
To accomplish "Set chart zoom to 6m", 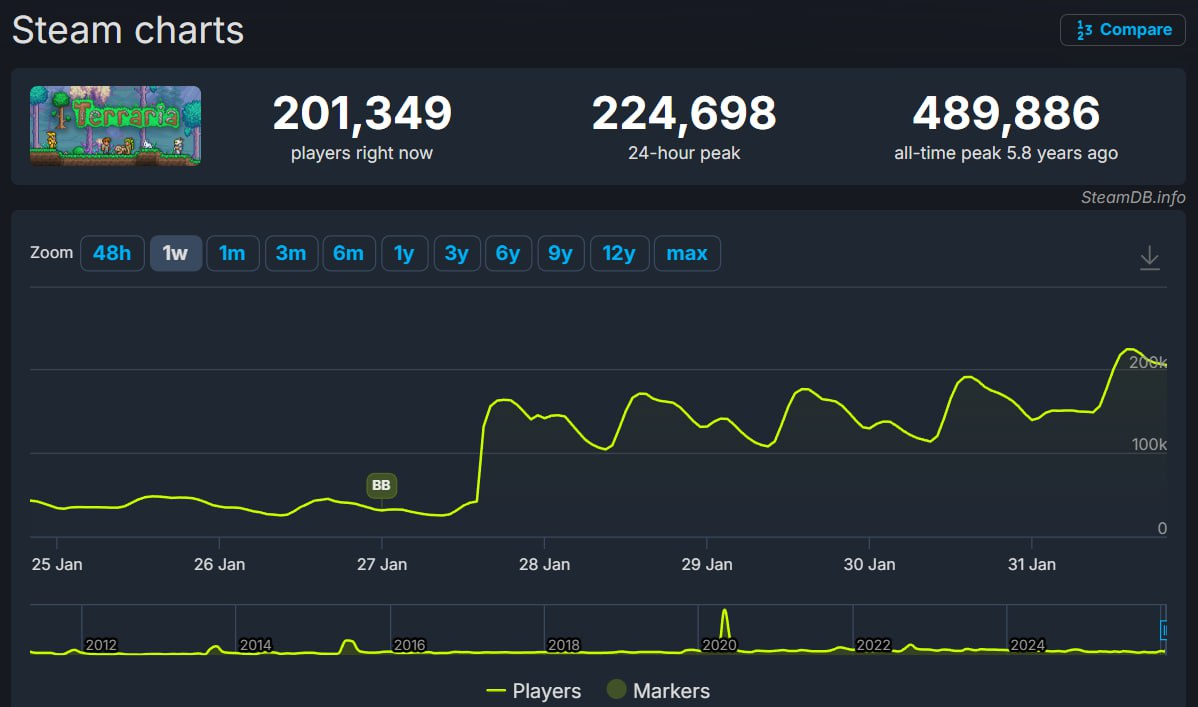I will (x=348, y=253).
